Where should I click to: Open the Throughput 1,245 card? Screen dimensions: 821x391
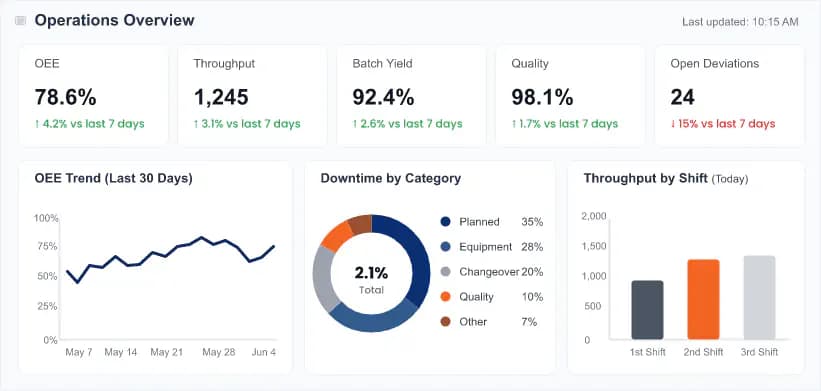point(252,95)
